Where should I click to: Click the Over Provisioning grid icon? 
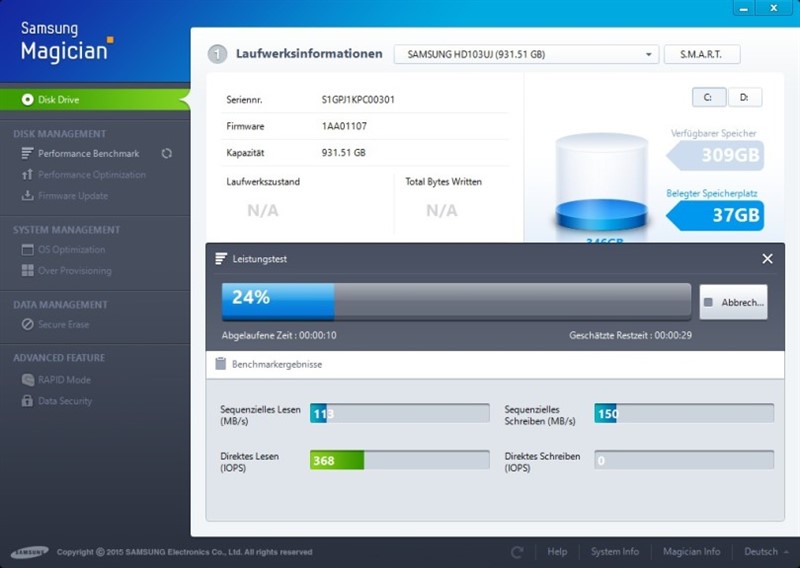click(28, 270)
